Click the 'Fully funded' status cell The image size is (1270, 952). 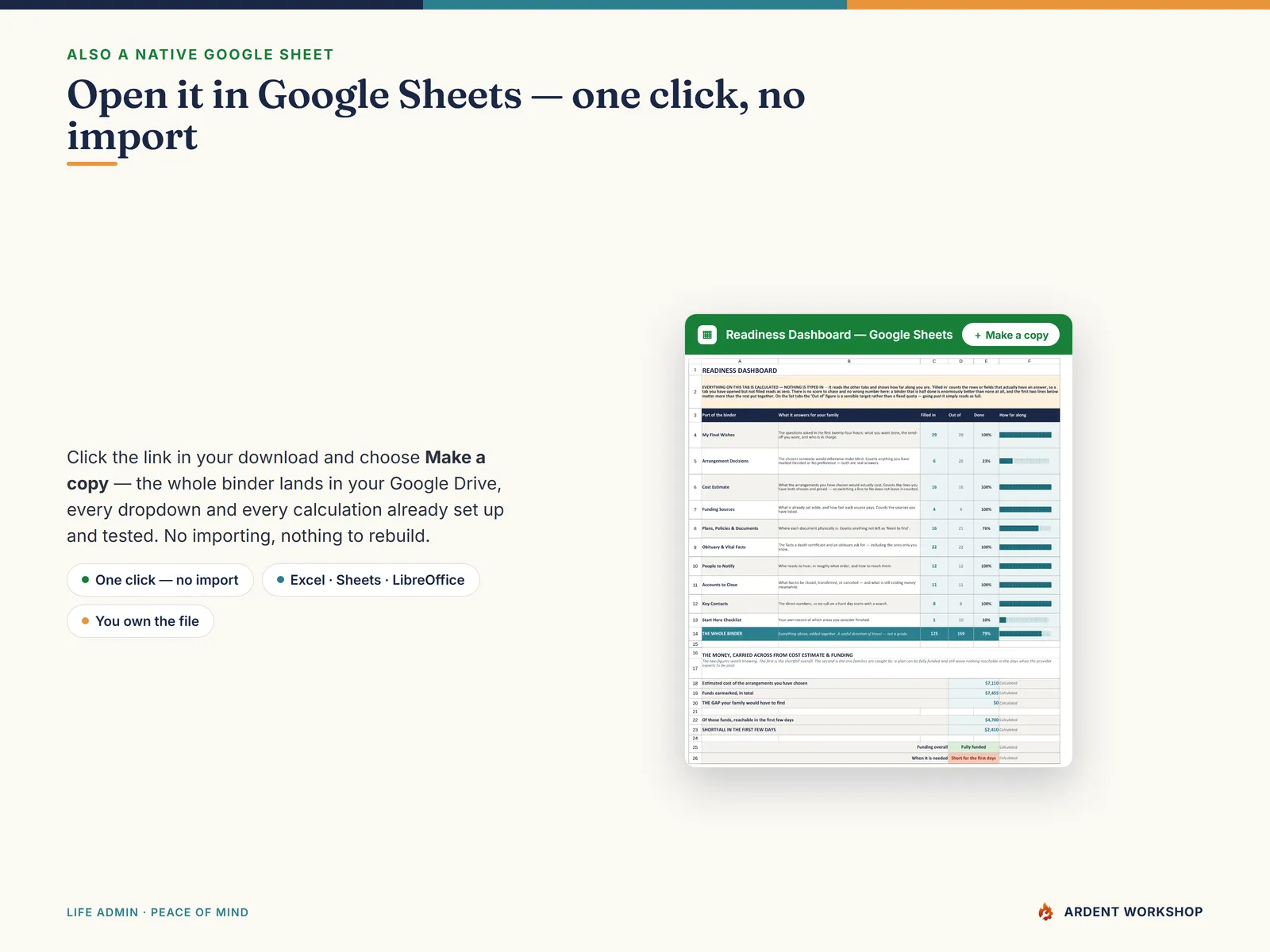(973, 747)
